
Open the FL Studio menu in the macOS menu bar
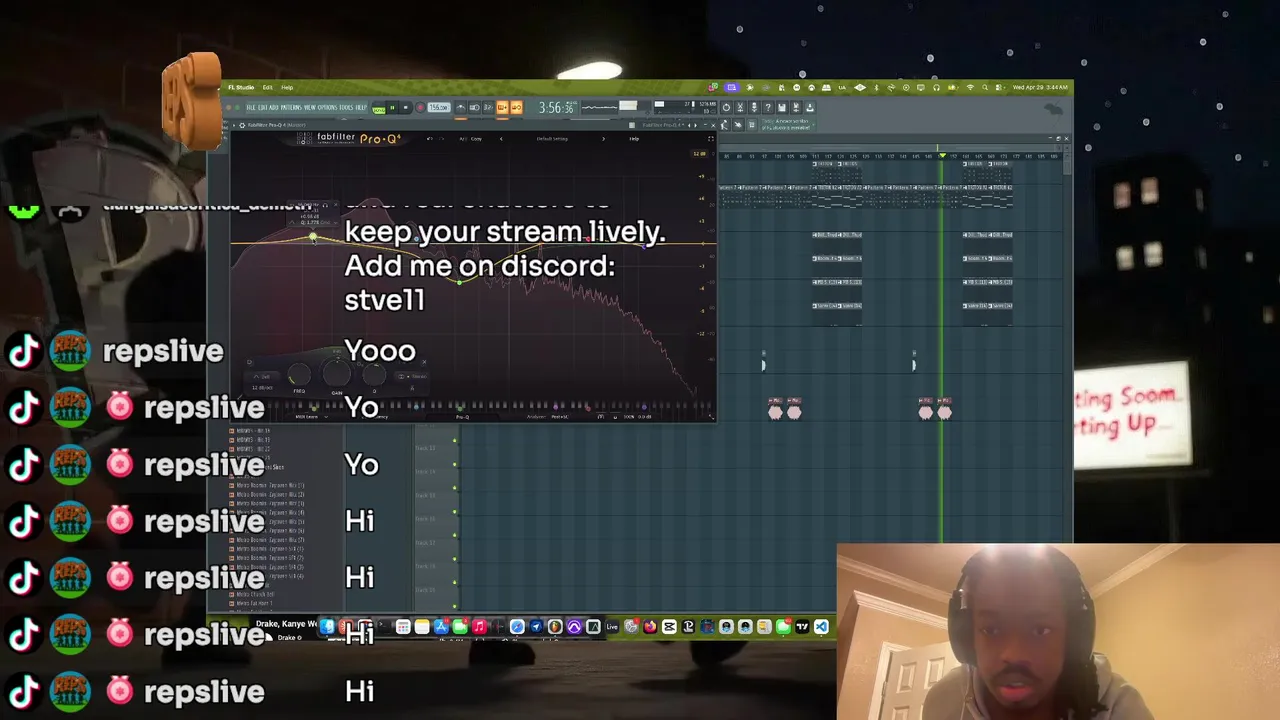click(x=241, y=87)
